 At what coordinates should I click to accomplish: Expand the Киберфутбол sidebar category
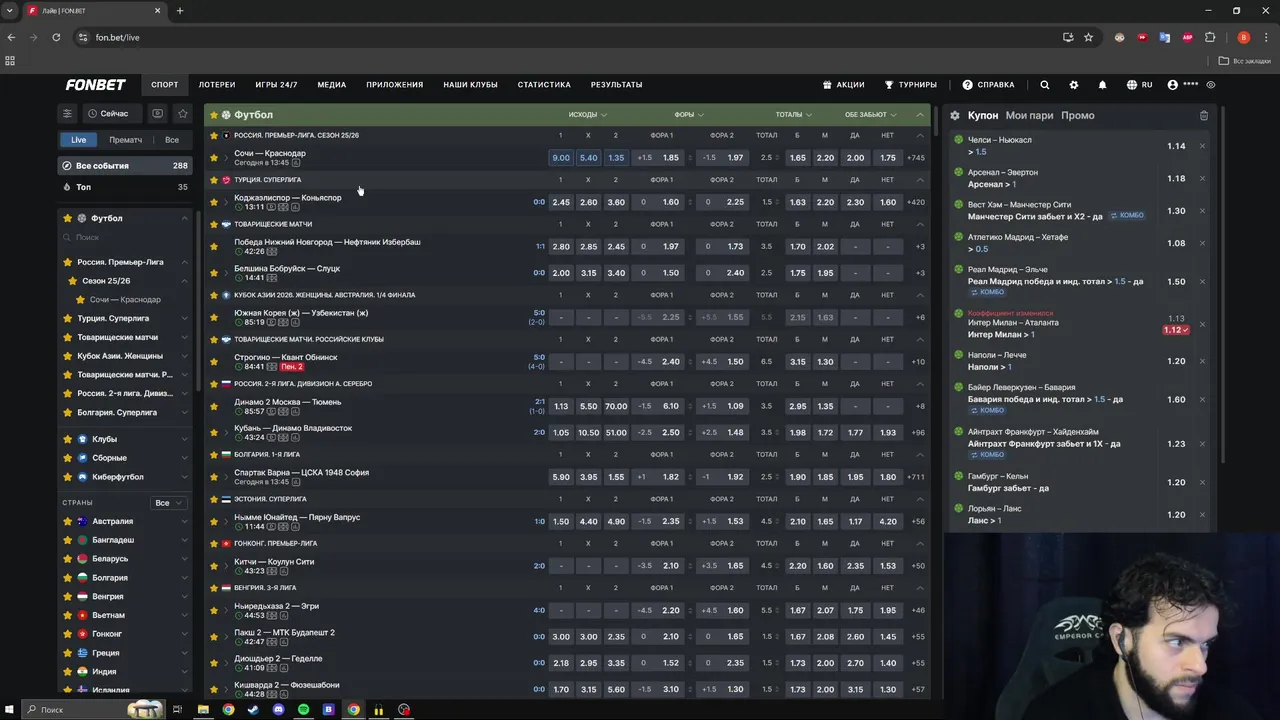(184, 477)
